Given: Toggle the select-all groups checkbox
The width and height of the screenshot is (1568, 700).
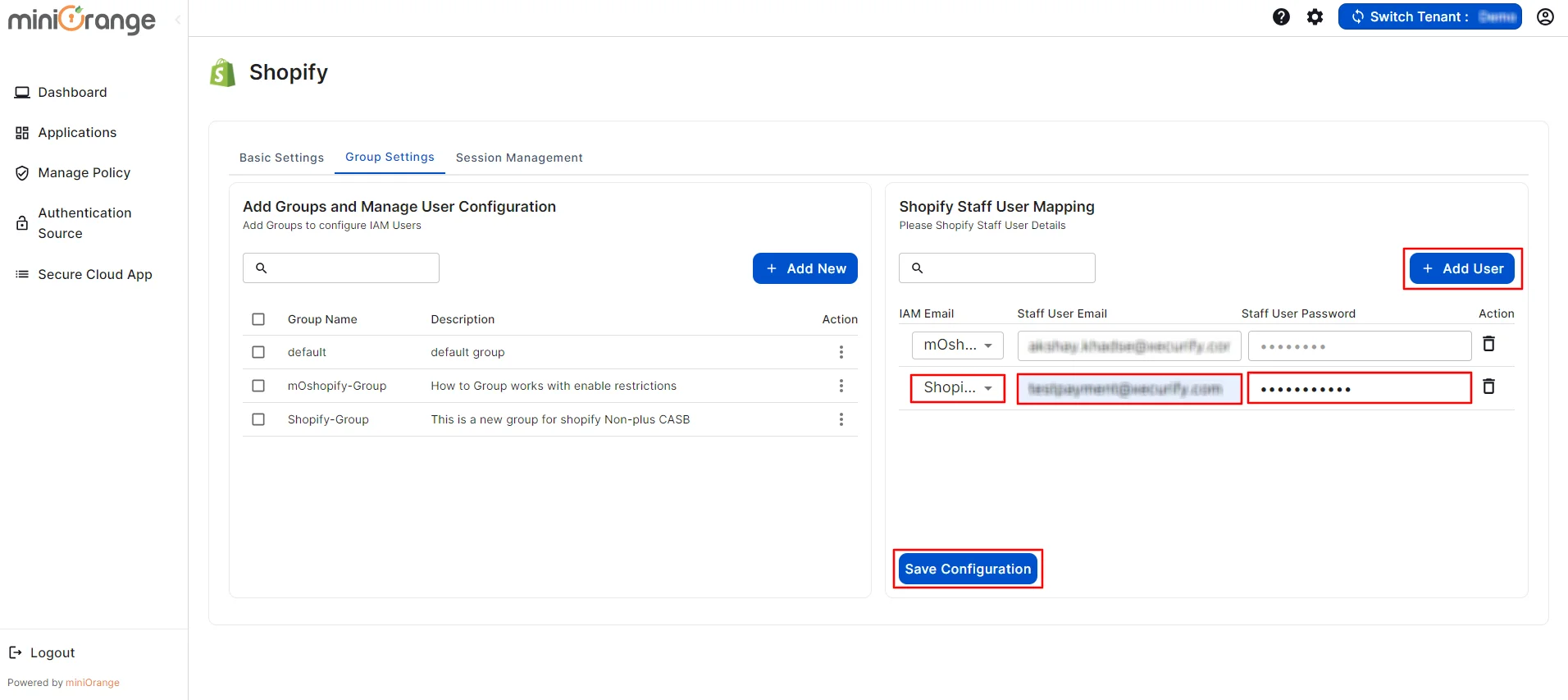Looking at the screenshot, I should tap(258, 319).
